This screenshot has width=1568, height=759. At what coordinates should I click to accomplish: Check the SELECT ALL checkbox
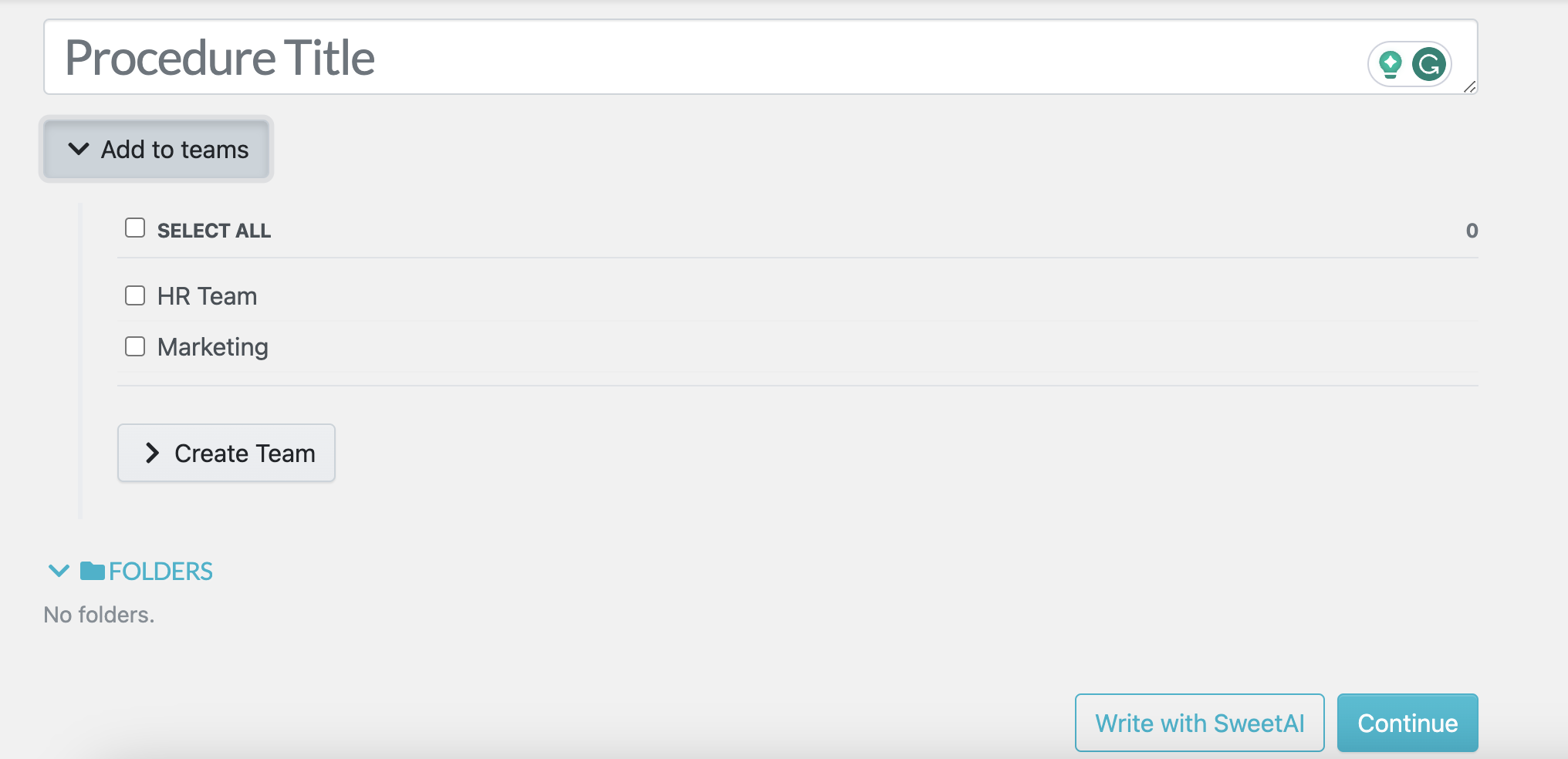tap(135, 228)
